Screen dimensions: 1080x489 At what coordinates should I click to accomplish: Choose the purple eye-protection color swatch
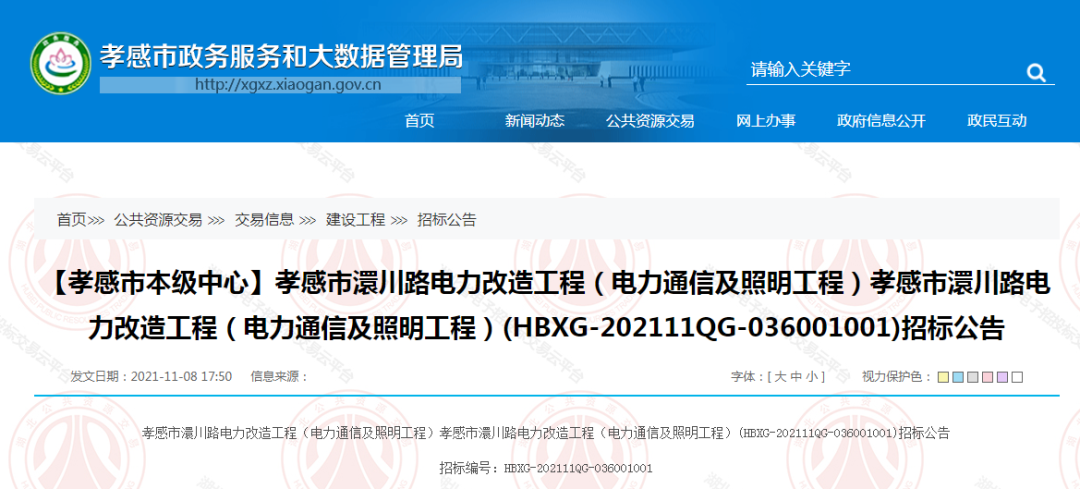point(1002,377)
